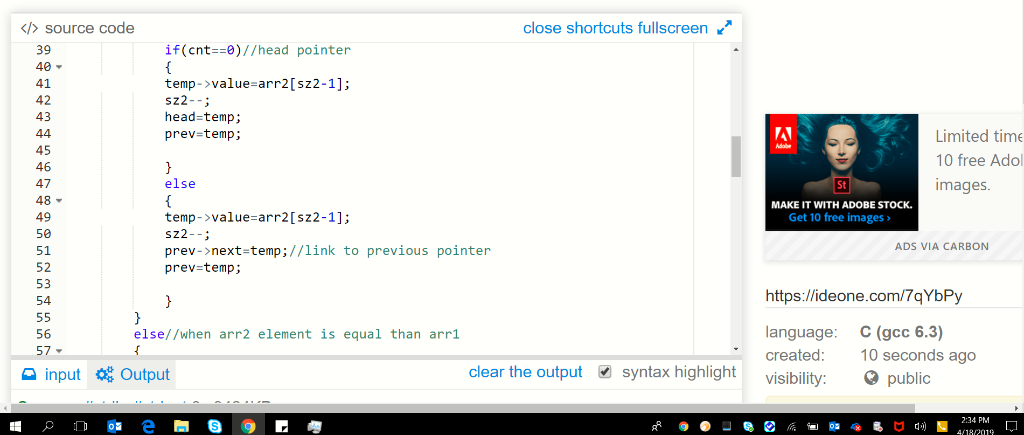The width and height of the screenshot is (1024, 435).
Task: Open the Wi-Fi network tray icon
Action: pyautogui.click(x=792, y=427)
